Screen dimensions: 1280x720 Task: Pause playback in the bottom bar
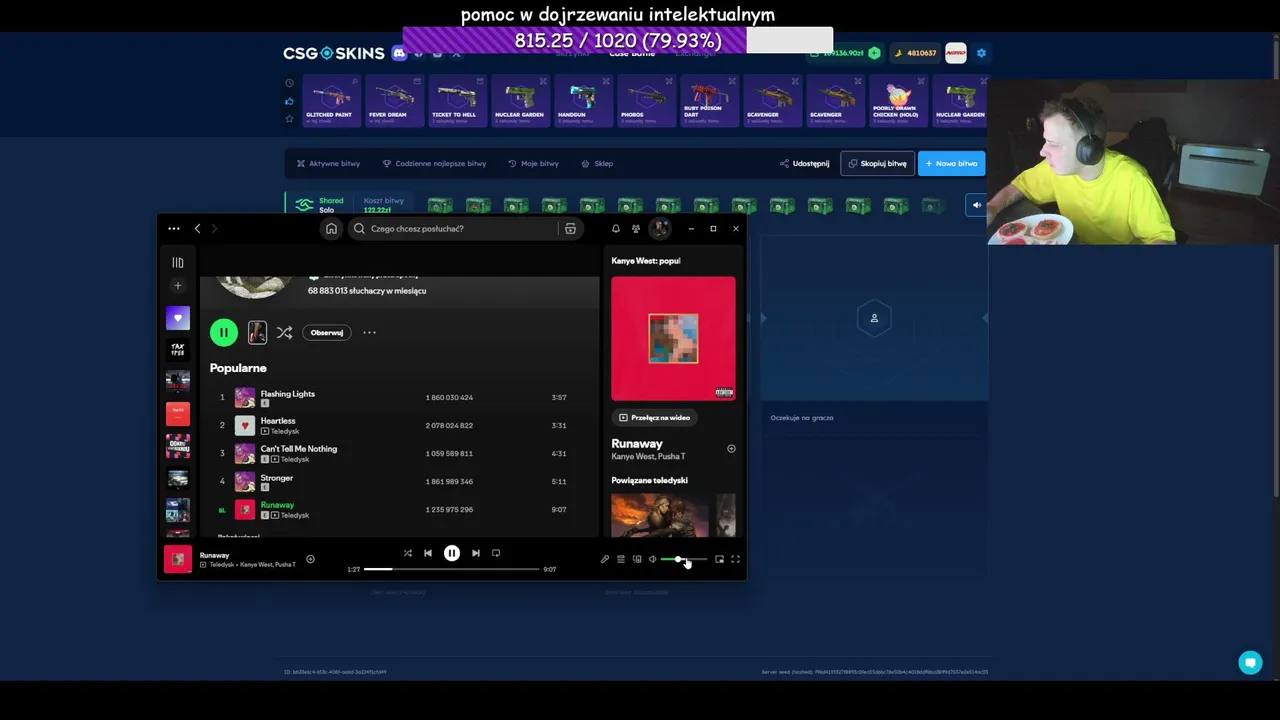(452, 553)
